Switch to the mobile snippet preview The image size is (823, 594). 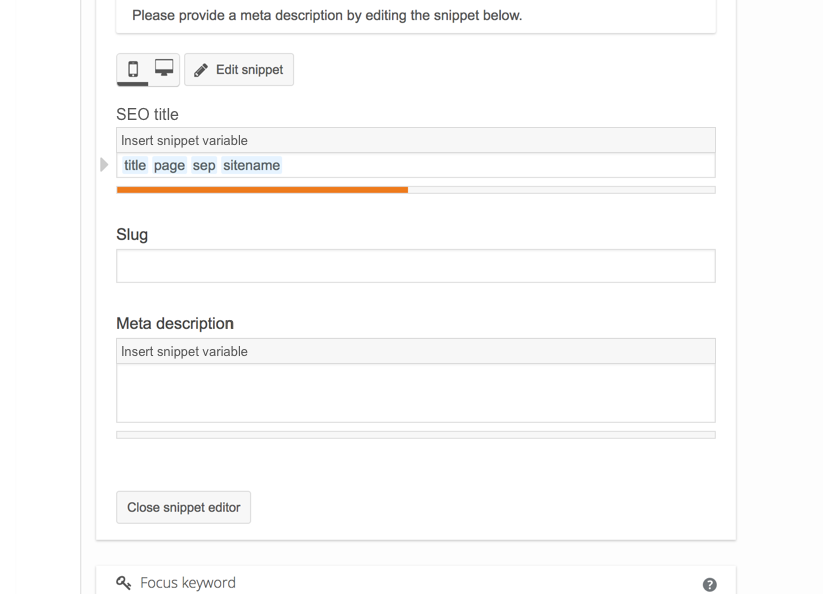133,69
